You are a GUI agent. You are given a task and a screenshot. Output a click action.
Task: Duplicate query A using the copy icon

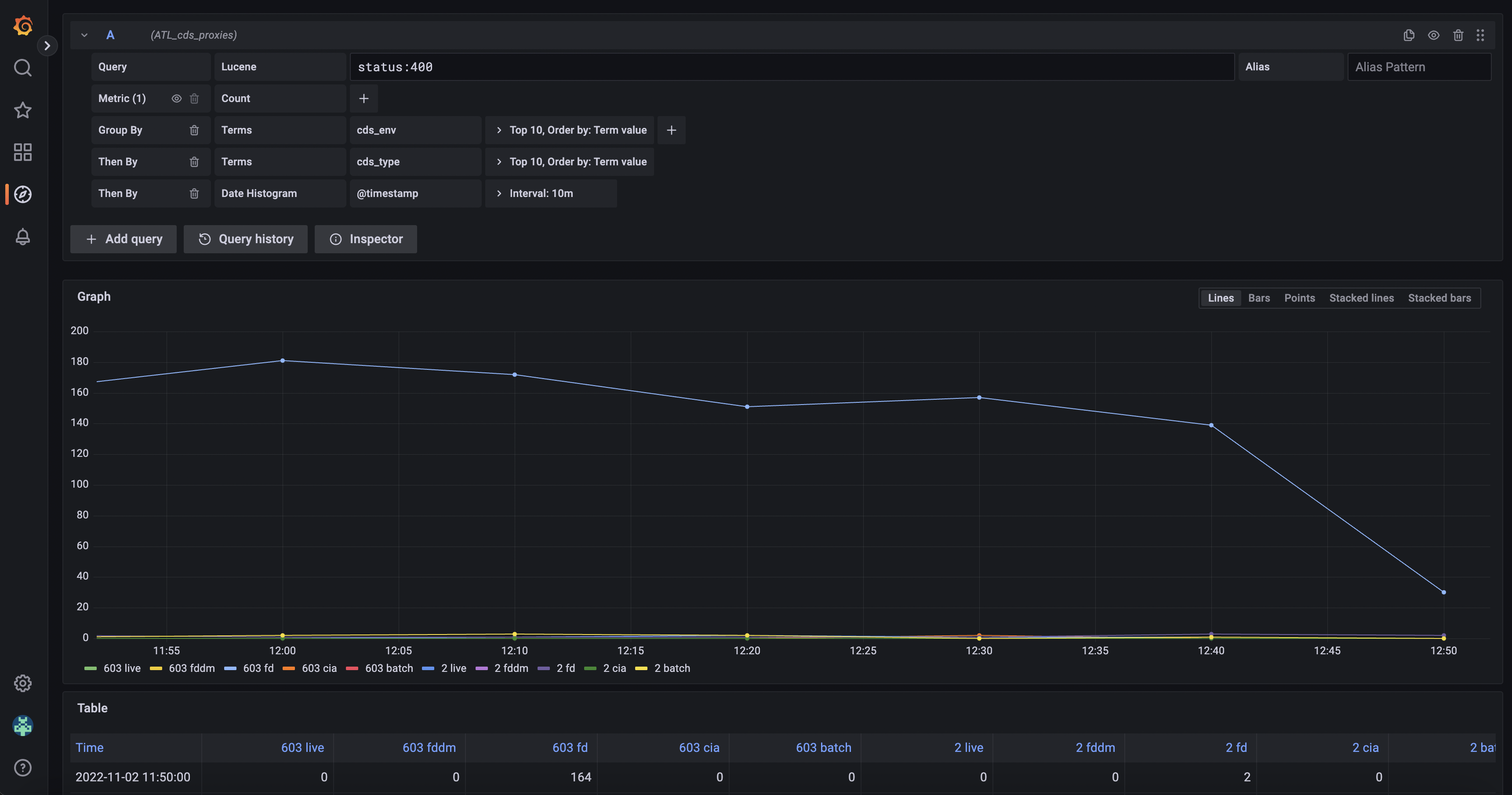click(x=1409, y=35)
